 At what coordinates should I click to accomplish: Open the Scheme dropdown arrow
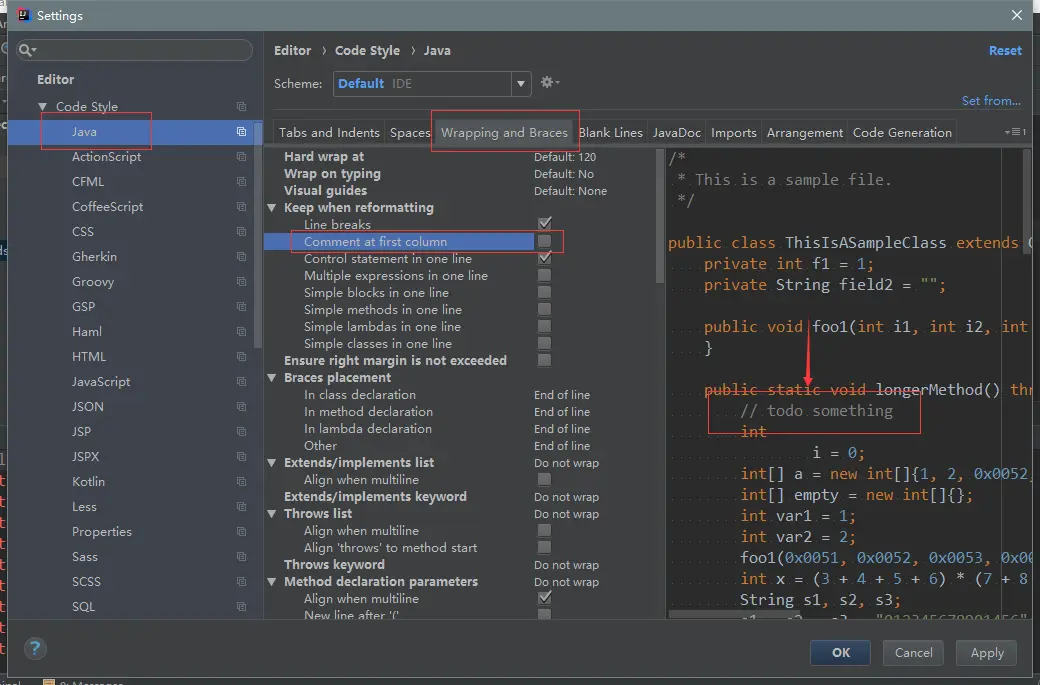[x=521, y=84]
